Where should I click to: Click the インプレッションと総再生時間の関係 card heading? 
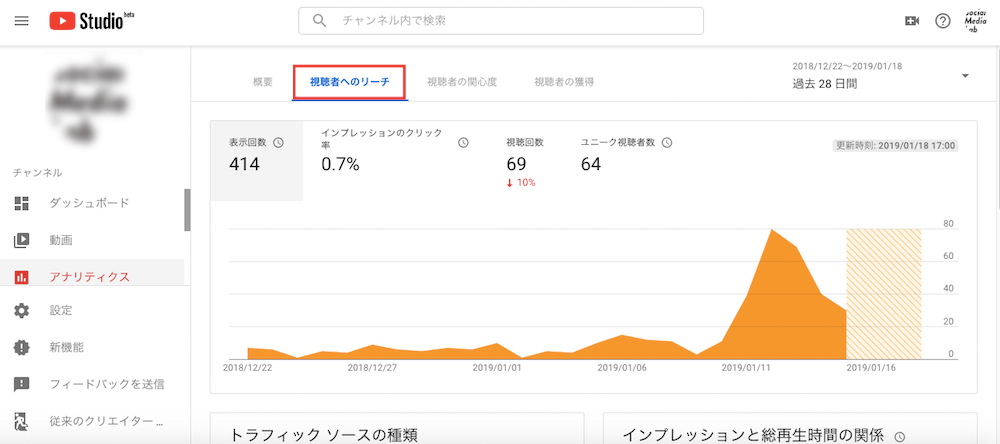753,435
